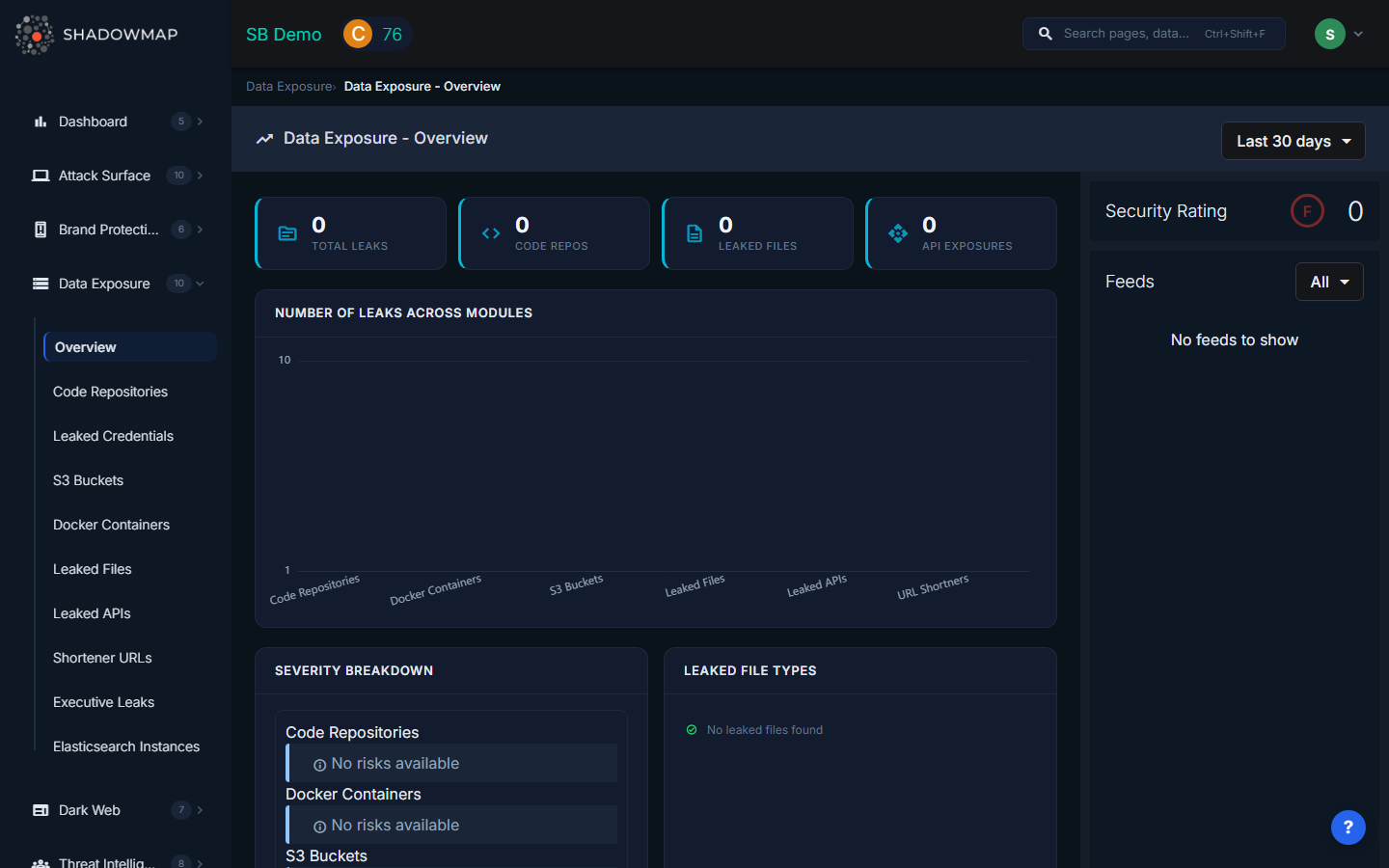
Task: Open the Feeds All filter dropdown
Action: point(1328,282)
